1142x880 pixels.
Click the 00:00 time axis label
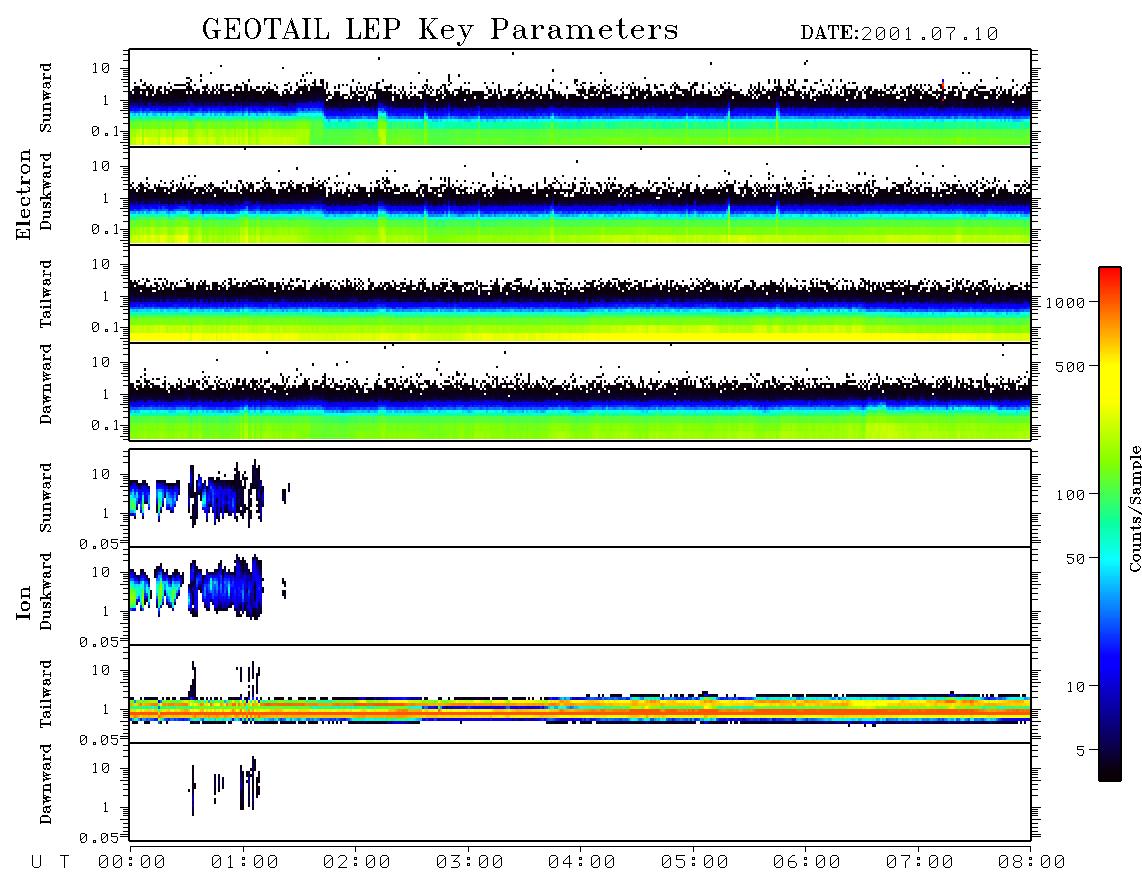click(131, 863)
